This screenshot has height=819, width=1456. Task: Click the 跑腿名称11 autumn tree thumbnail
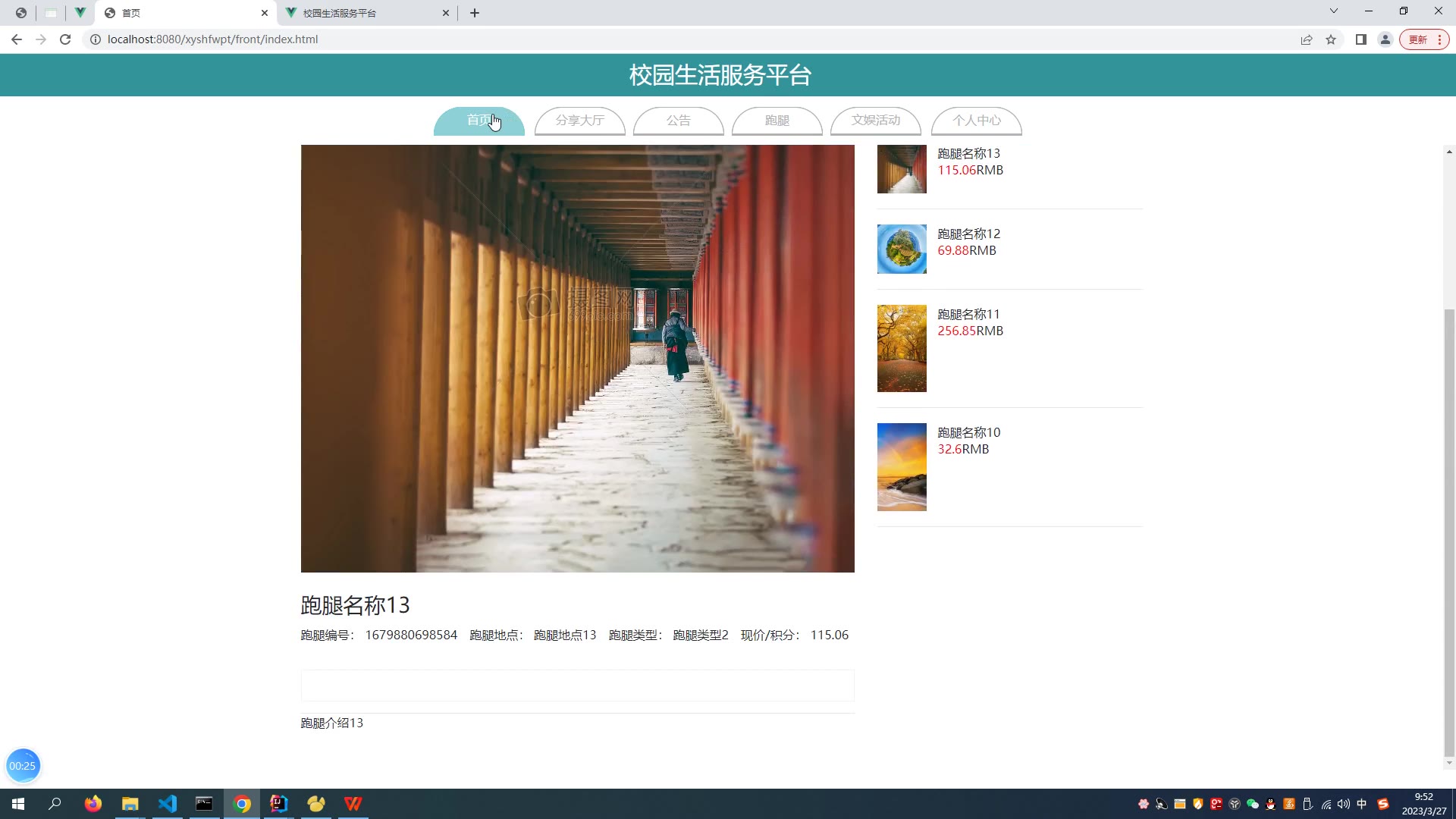[902, 348]
